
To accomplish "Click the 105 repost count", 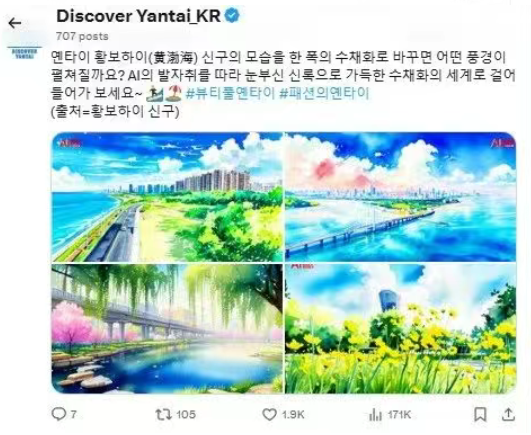I will pos(186,414).
